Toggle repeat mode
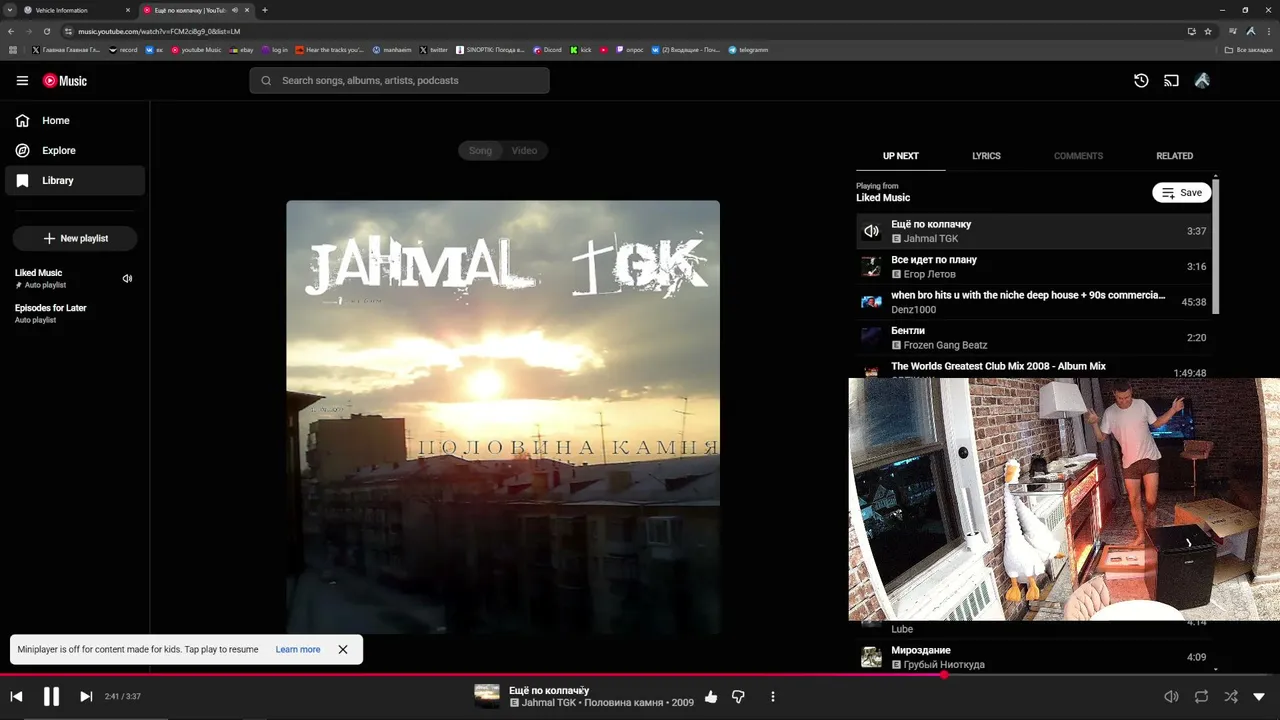Screen dimensions: 1280x720 coord(1201,697)
